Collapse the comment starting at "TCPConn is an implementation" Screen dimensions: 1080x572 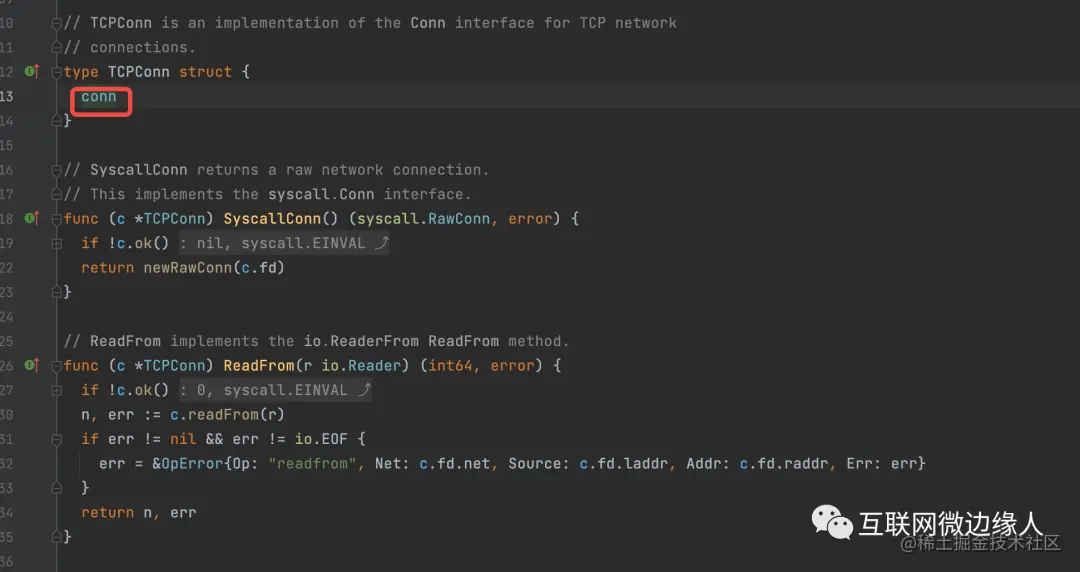pos(56,23)
